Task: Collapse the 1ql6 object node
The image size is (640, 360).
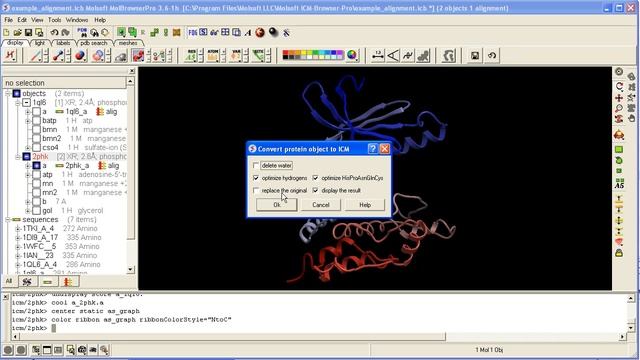Action: tap(18, 102)
